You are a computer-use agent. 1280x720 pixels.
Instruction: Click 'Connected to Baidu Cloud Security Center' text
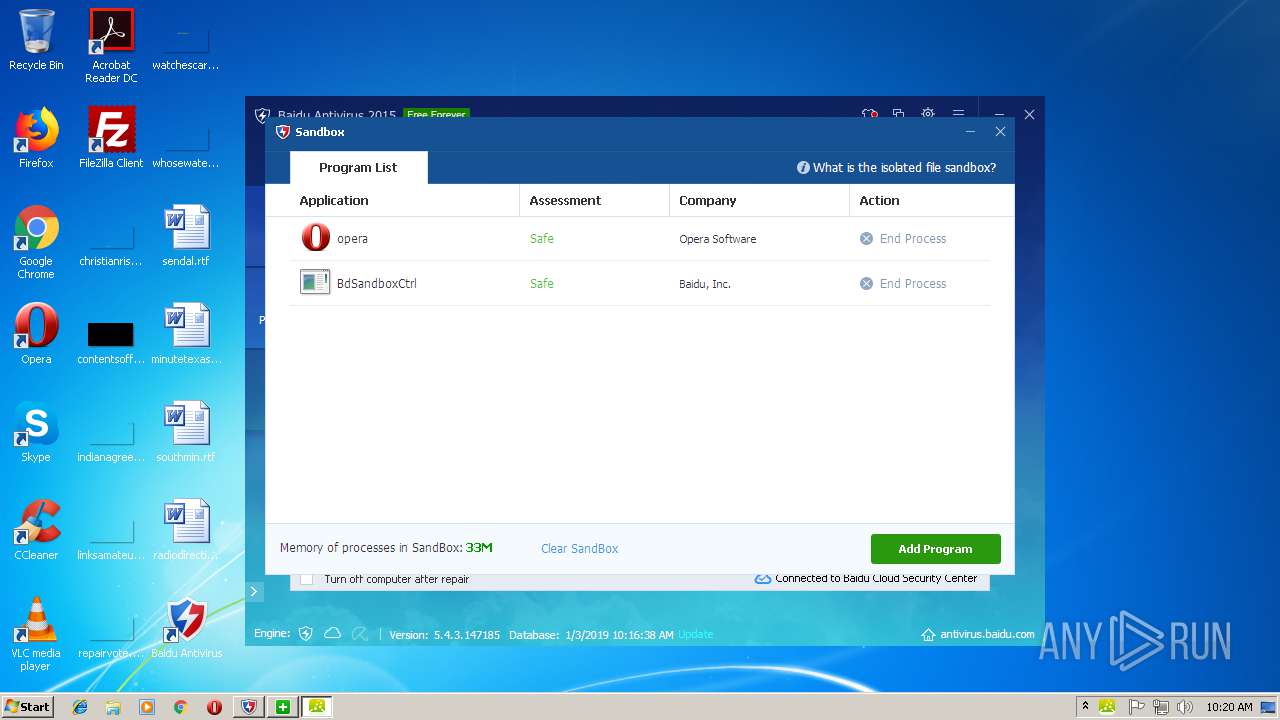click(876, 578)
